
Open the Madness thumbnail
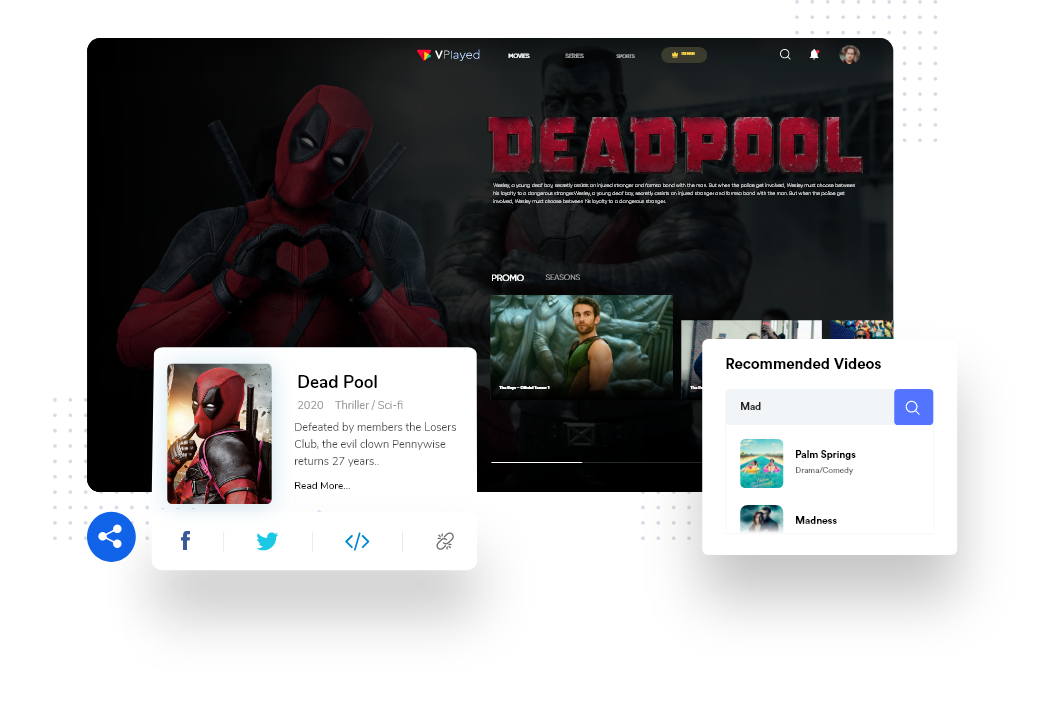pyautogui.click(x=762, y=519)
